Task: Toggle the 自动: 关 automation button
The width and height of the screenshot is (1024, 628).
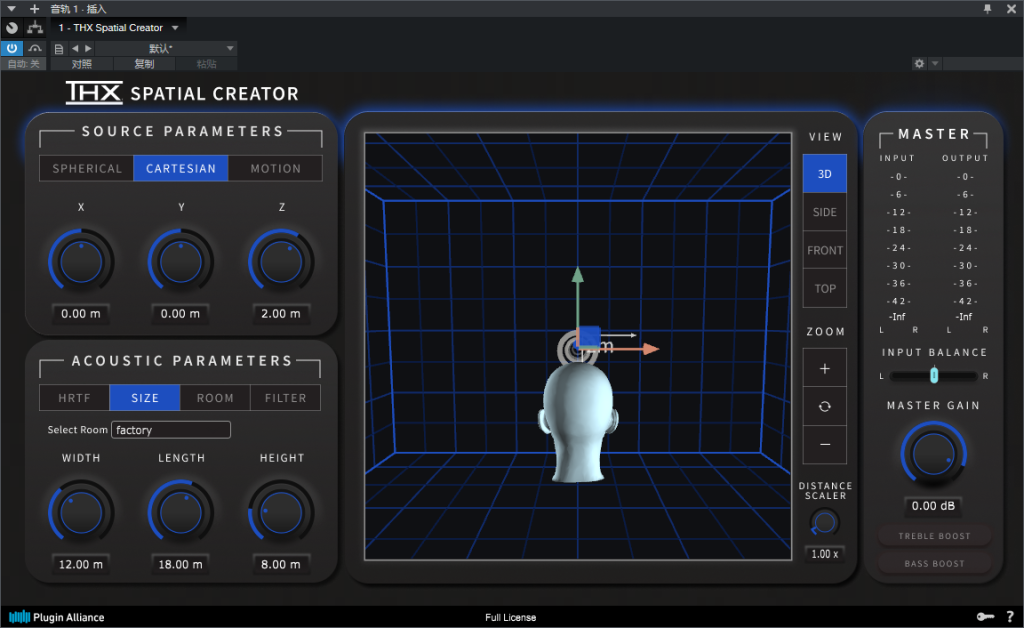Action: (24, 63)
